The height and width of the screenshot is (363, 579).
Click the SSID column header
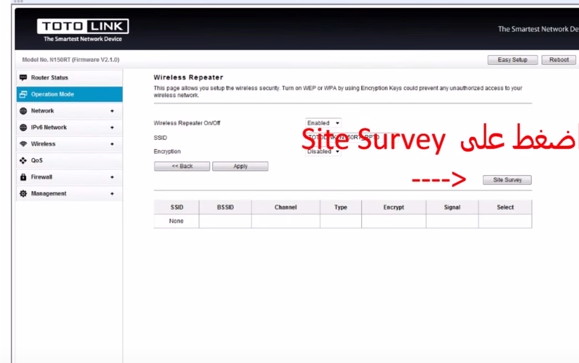[177, 207]
